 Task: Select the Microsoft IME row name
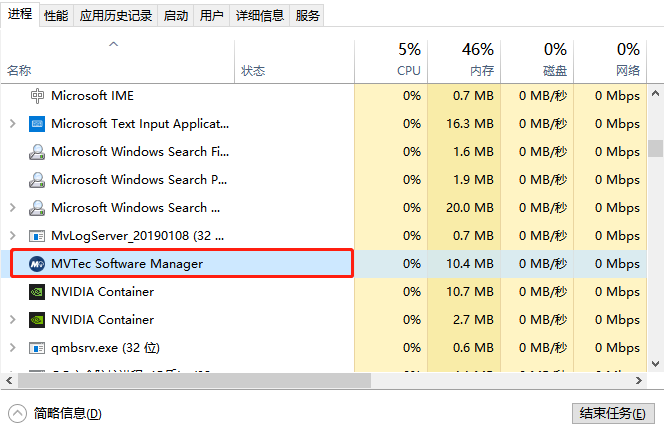[x=92, y=96]
